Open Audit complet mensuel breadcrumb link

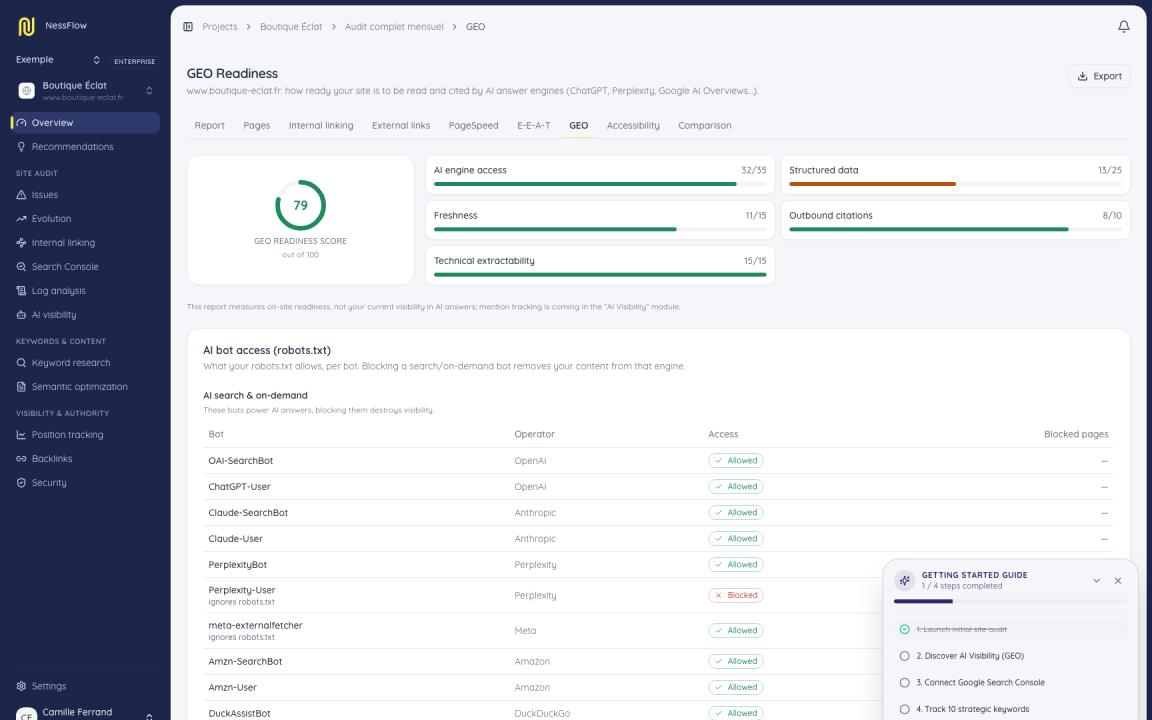[x=394, y=26]
